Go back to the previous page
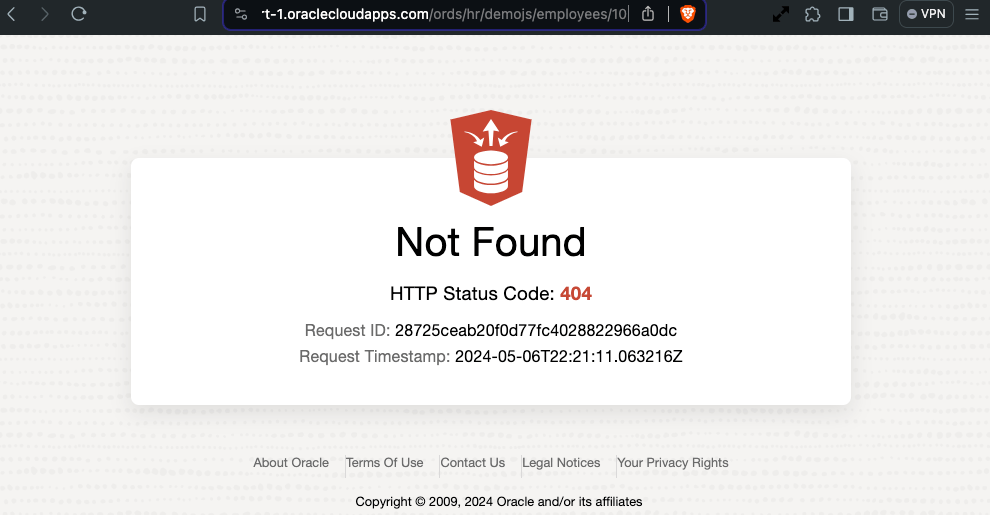The height and width of the screenshot is (515, 990). 11,14
